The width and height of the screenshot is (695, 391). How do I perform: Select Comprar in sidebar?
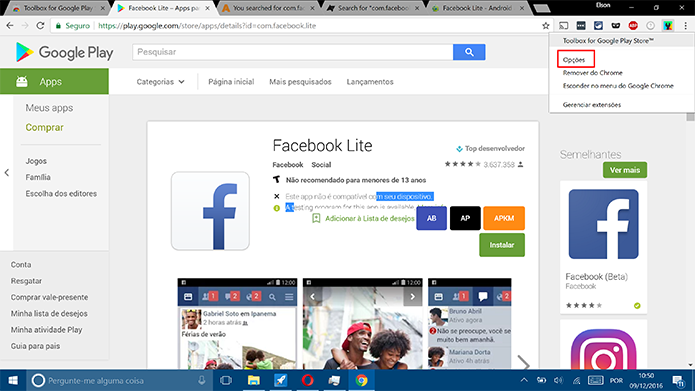coord(44,127)
